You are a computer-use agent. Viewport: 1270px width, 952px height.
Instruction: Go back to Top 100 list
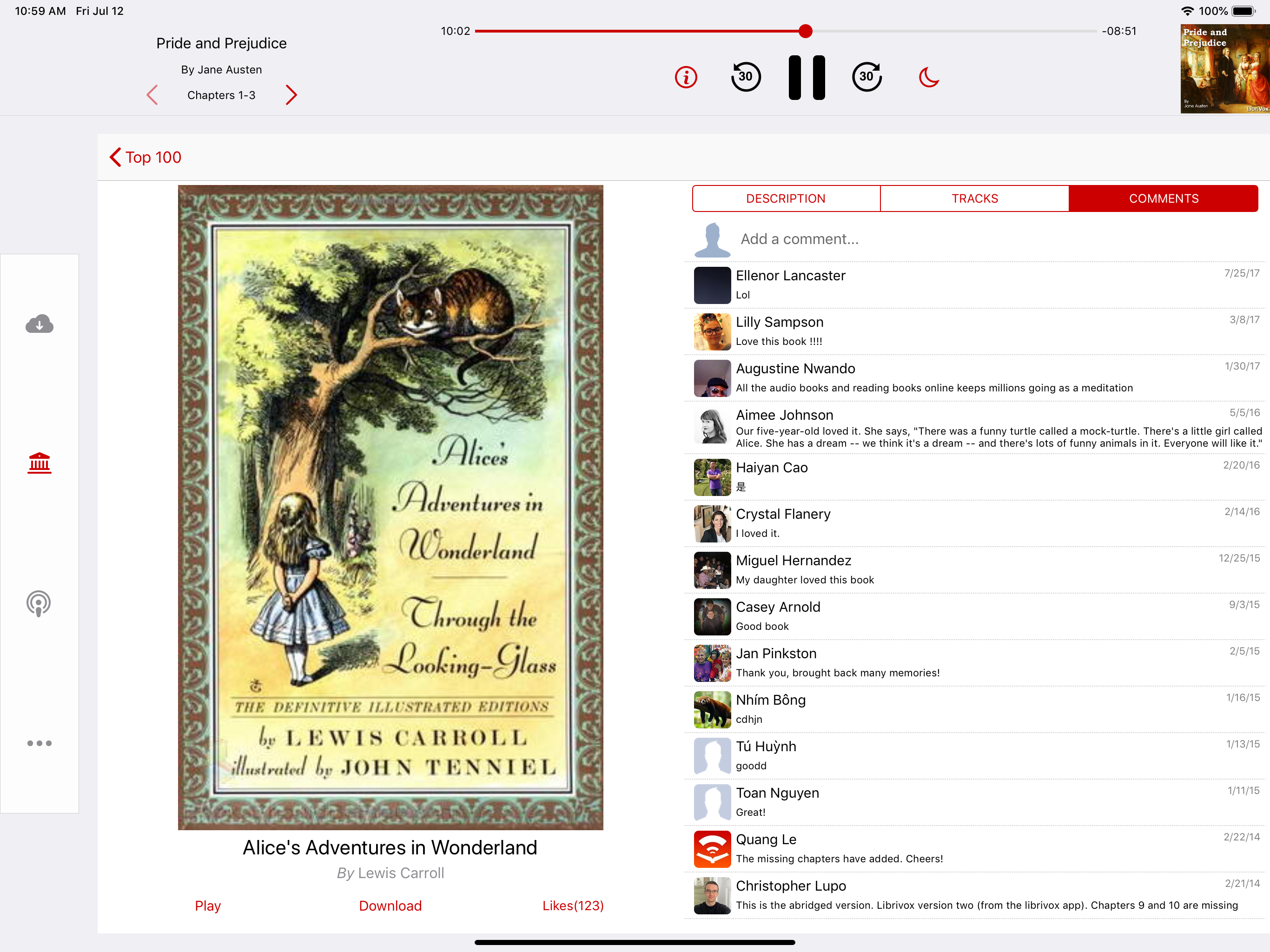click(145, 157)
